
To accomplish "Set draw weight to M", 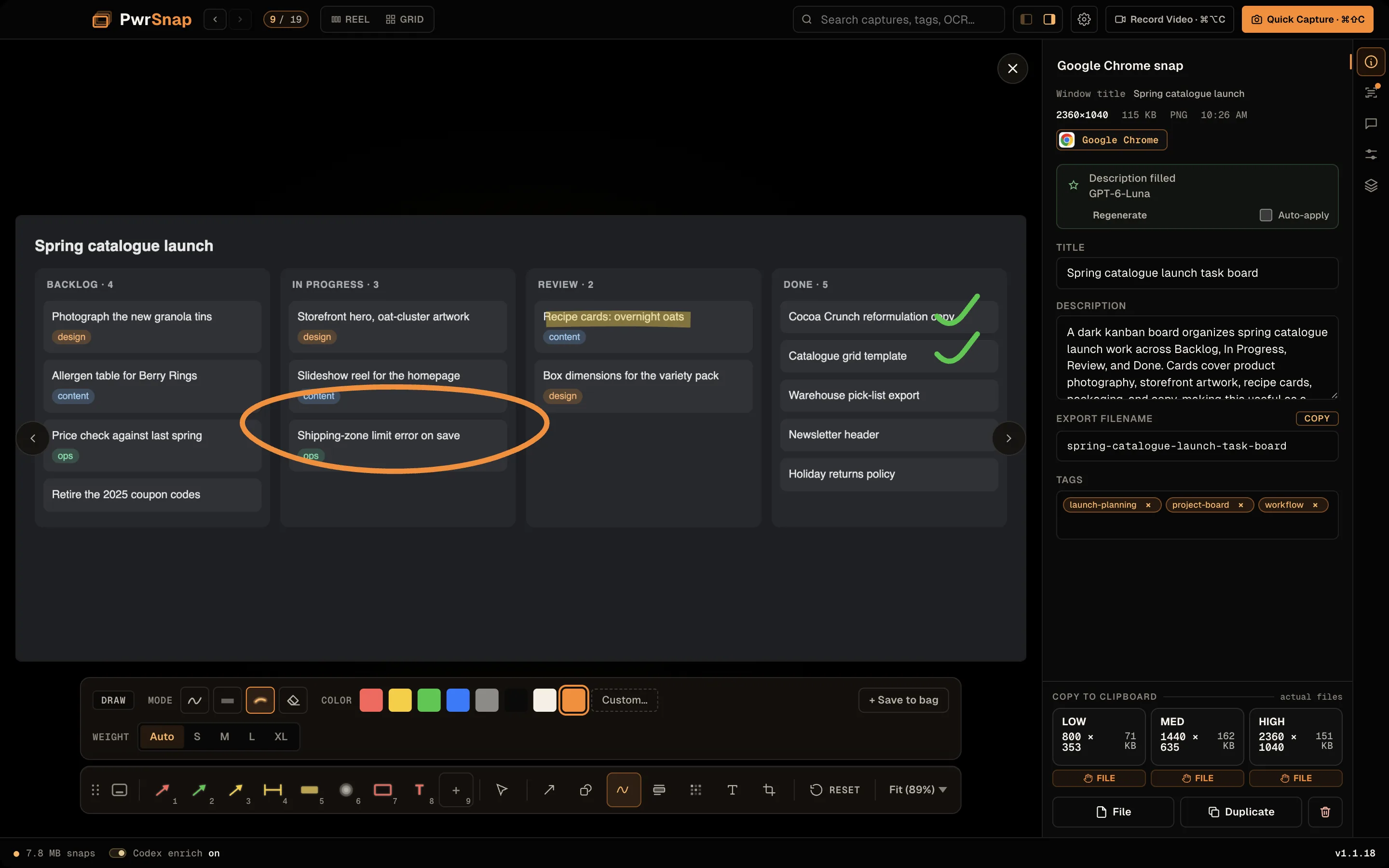I will tap(224, 736).
